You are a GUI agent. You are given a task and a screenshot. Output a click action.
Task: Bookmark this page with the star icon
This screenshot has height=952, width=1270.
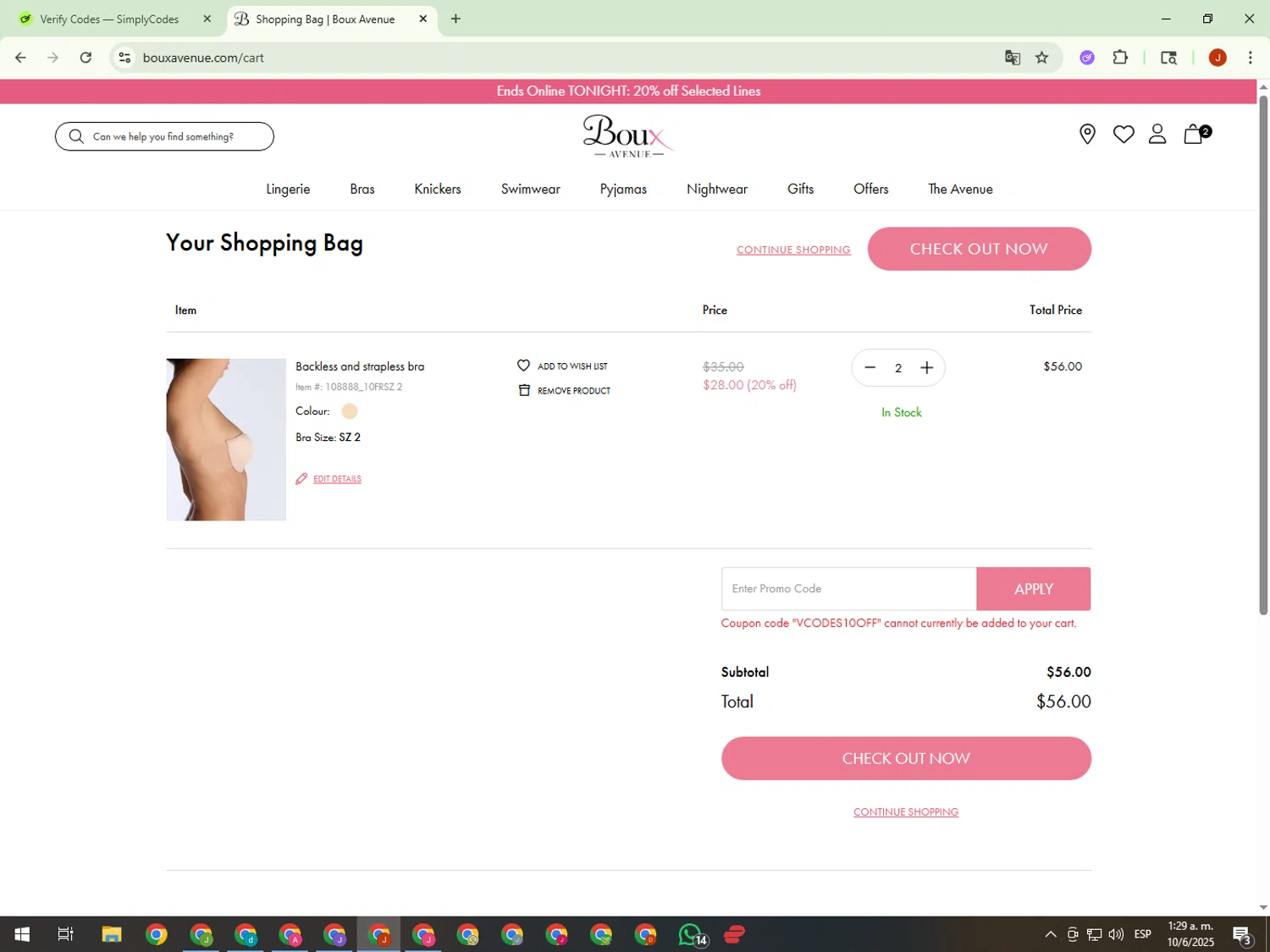tap(1041, 58)
